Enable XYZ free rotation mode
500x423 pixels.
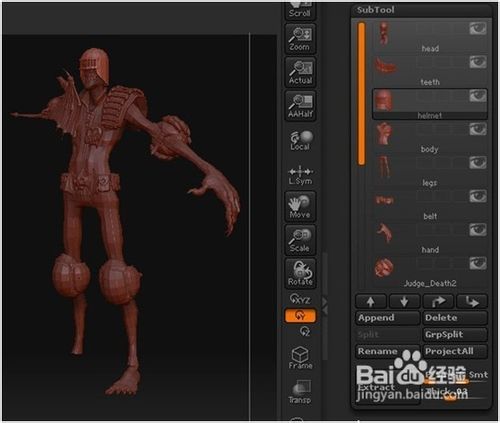tap(300, 299)
